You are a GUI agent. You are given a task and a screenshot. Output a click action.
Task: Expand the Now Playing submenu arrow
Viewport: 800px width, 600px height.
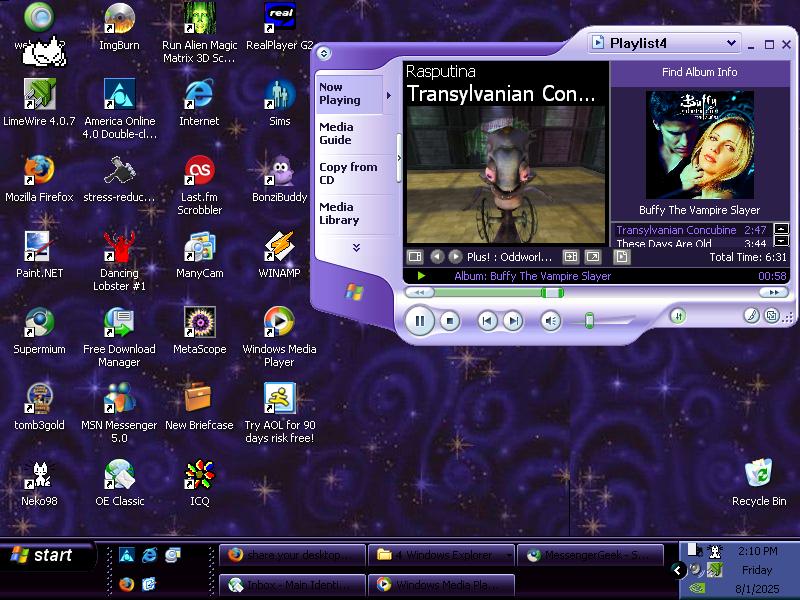tap(388, 96)
